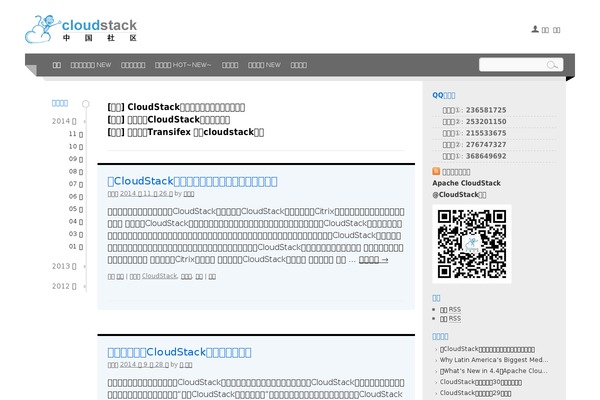Screen dimensions: 600x400
Task: Select month 03 in the archive timeline
Action: 76,234
